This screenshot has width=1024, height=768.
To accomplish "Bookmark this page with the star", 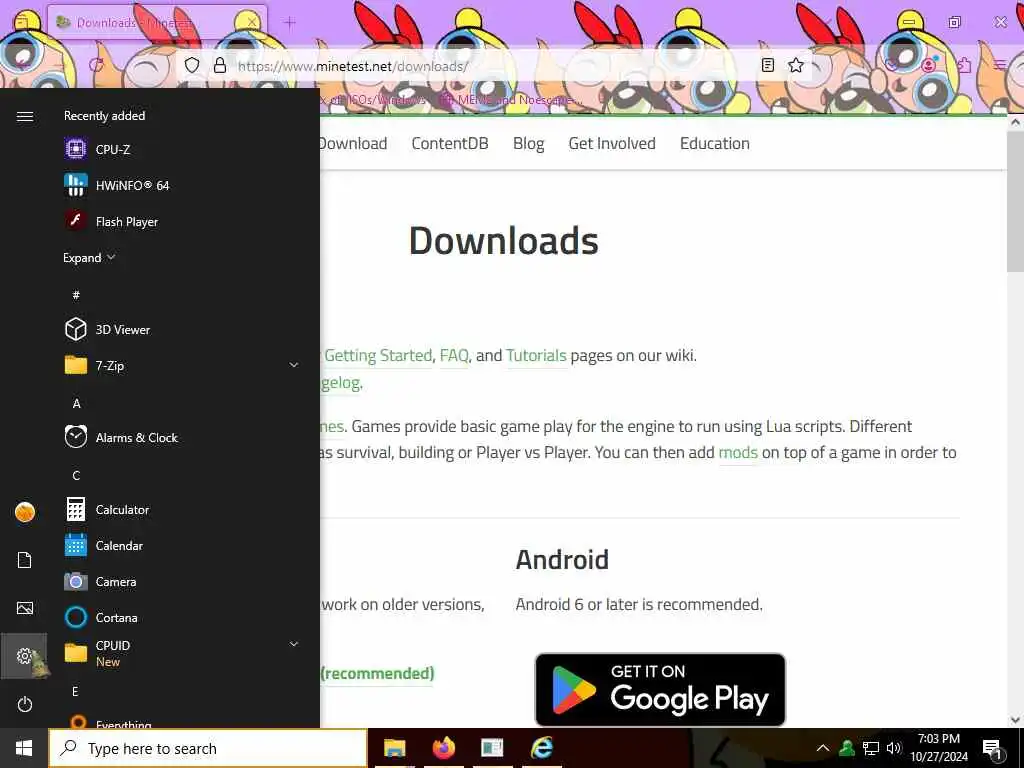I will click(796, 65).
